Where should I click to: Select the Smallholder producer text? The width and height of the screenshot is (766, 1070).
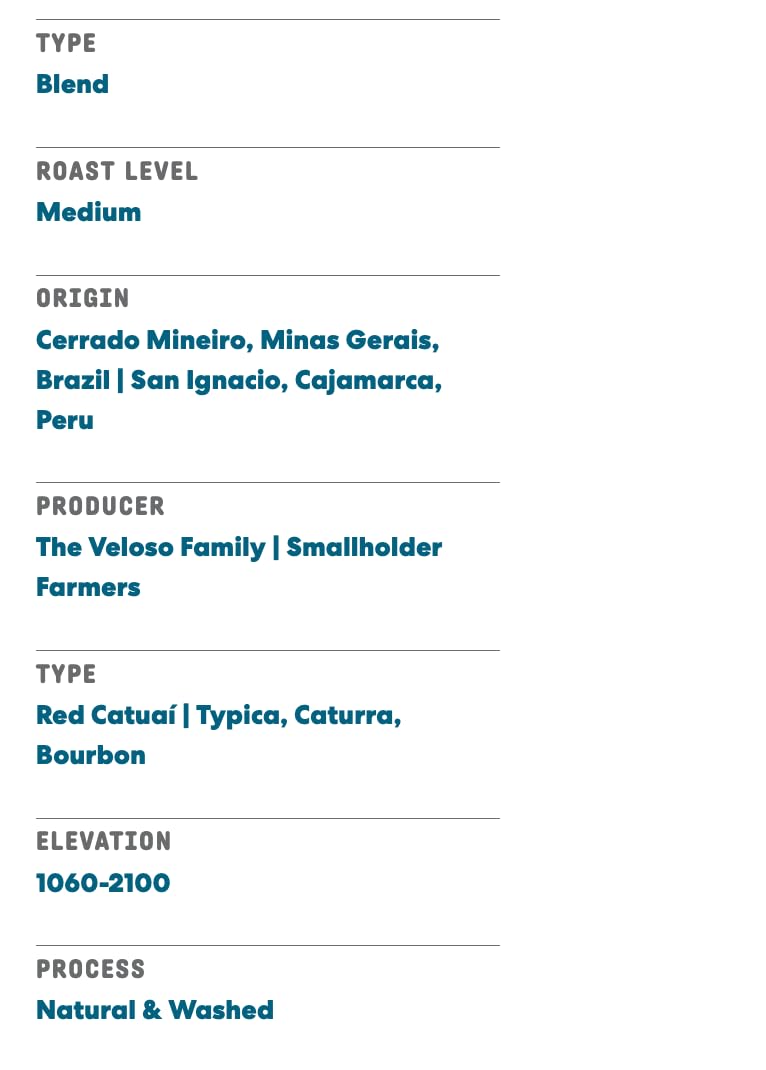[364, 547]
